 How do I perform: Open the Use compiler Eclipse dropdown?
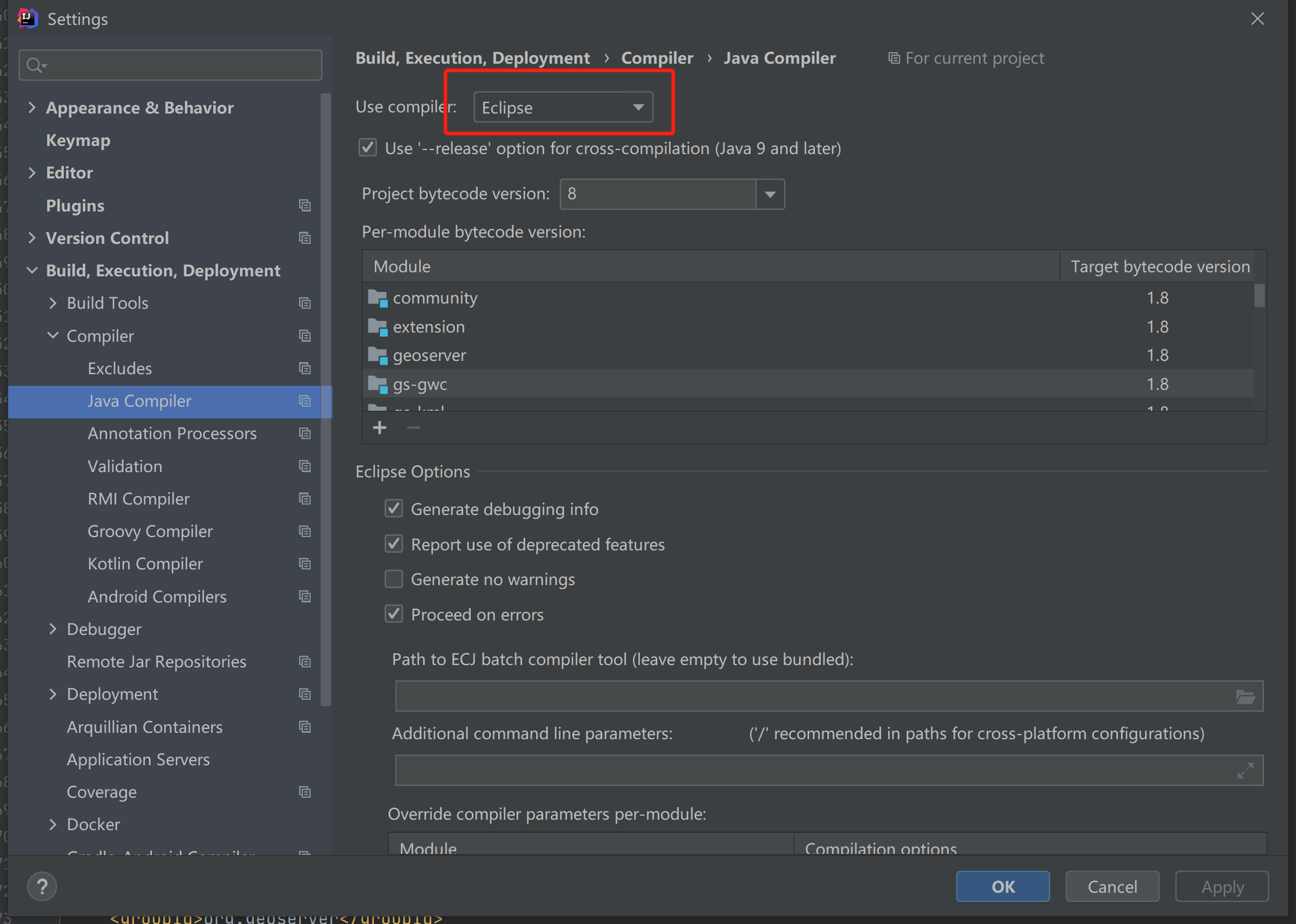pos(563,107)
